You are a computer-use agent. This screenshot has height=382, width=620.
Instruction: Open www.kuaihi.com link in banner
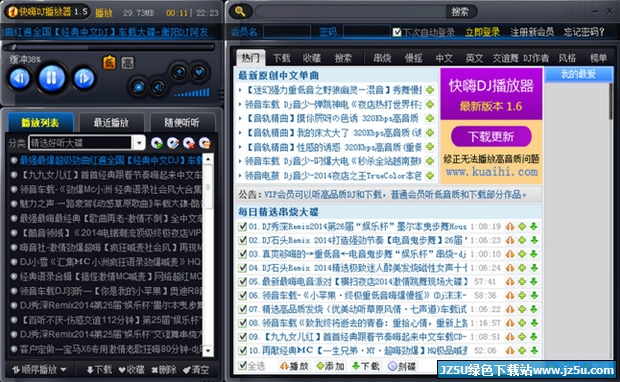coord(492,172)
